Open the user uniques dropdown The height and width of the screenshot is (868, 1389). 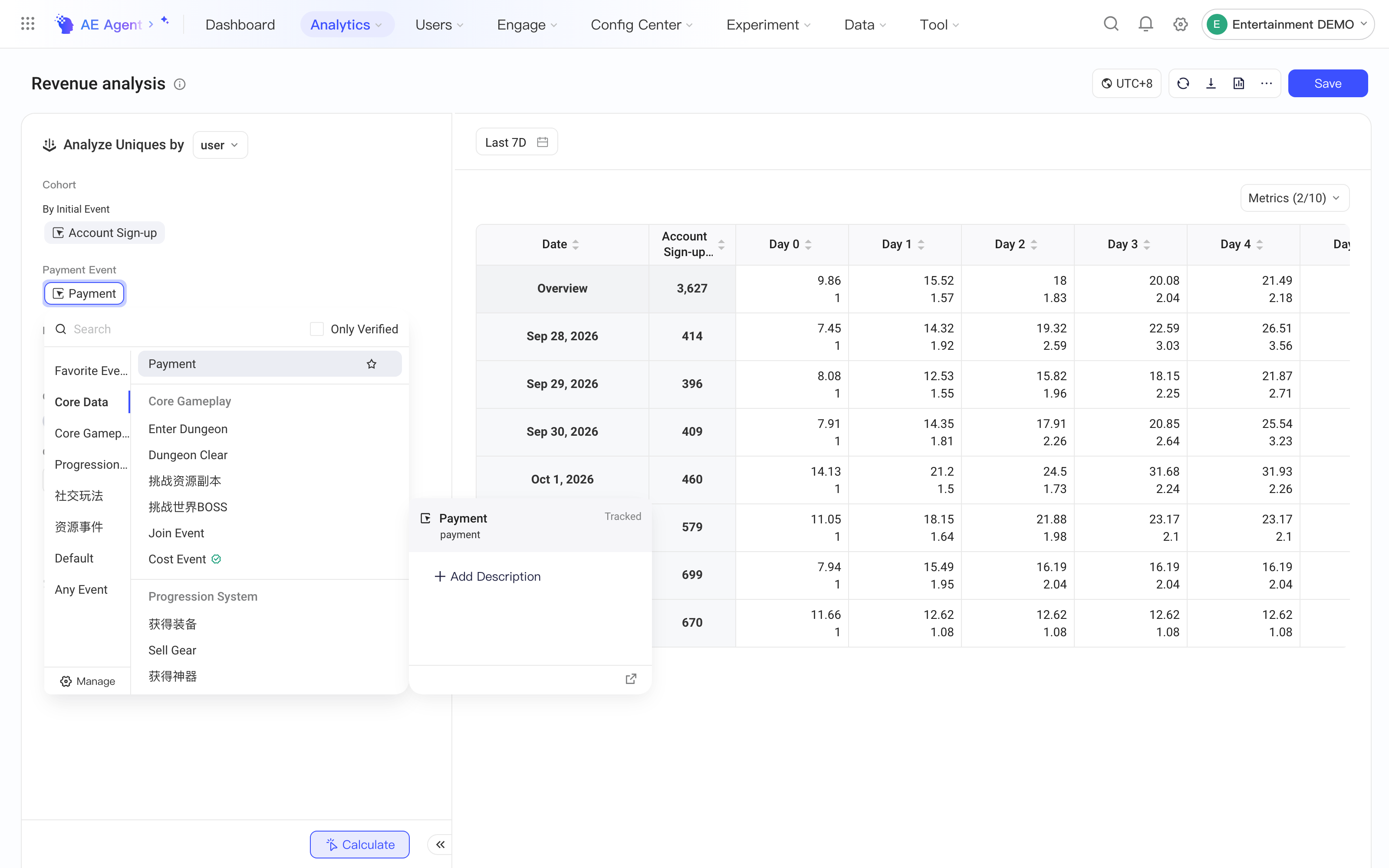pos(220,145)
